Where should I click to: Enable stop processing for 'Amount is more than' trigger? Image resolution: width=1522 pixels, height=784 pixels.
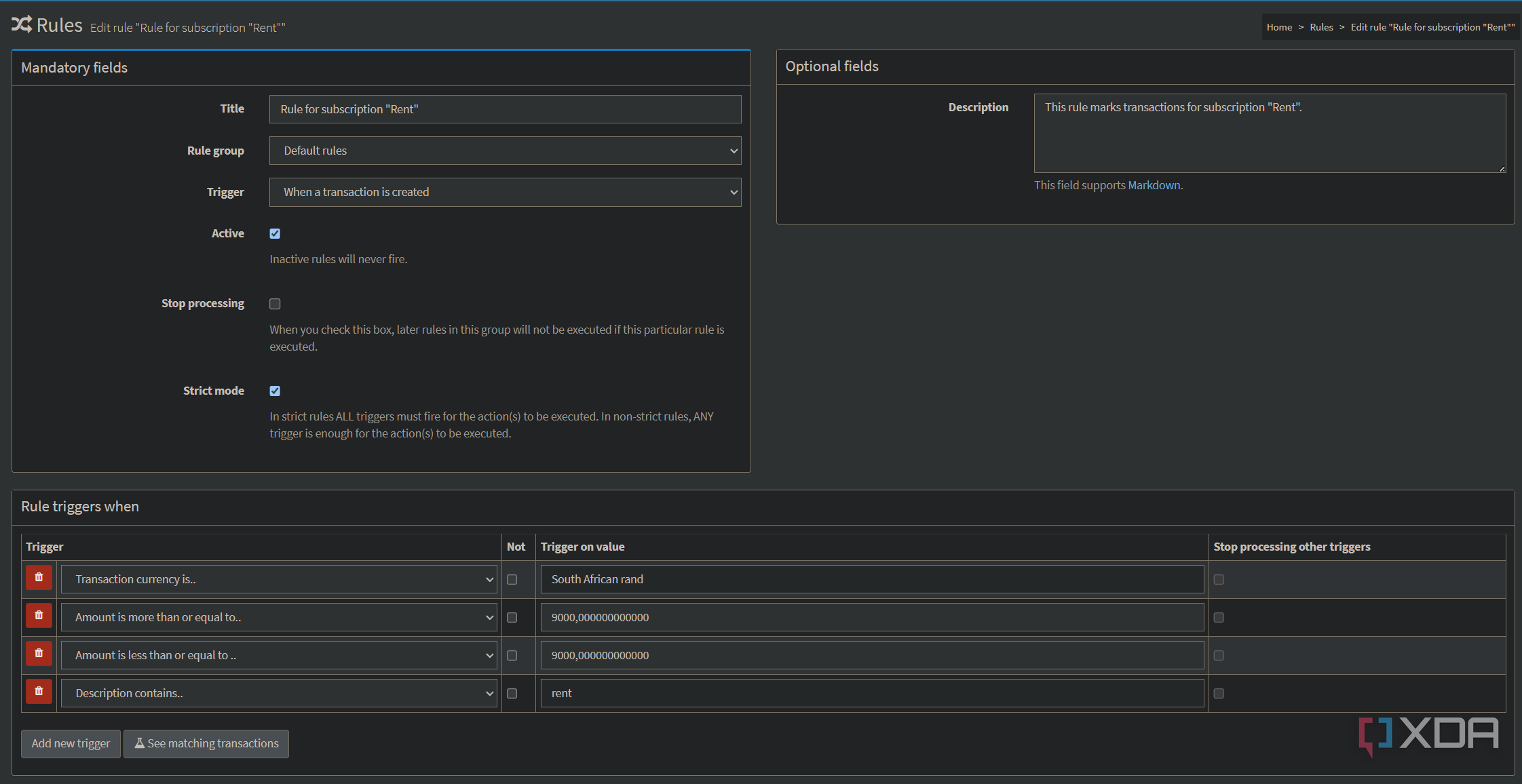tap(1219, 618)
